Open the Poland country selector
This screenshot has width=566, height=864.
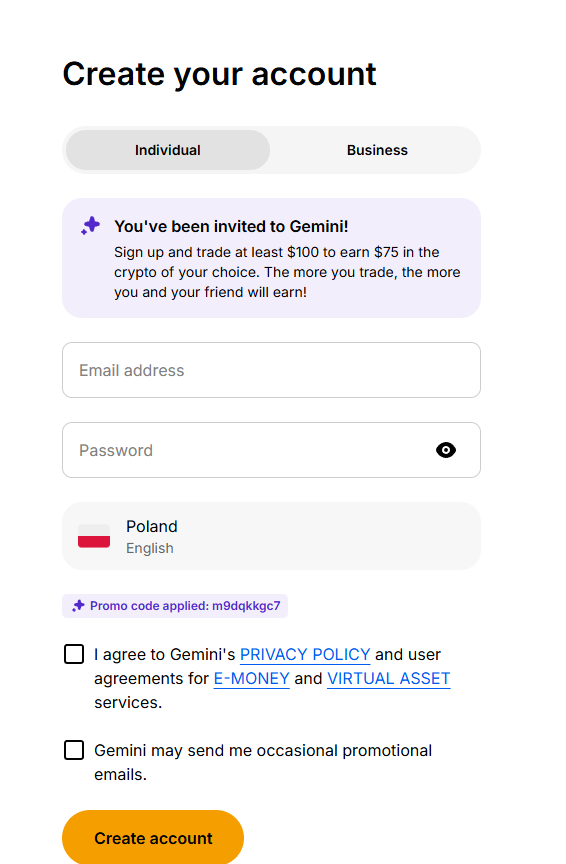271,536
